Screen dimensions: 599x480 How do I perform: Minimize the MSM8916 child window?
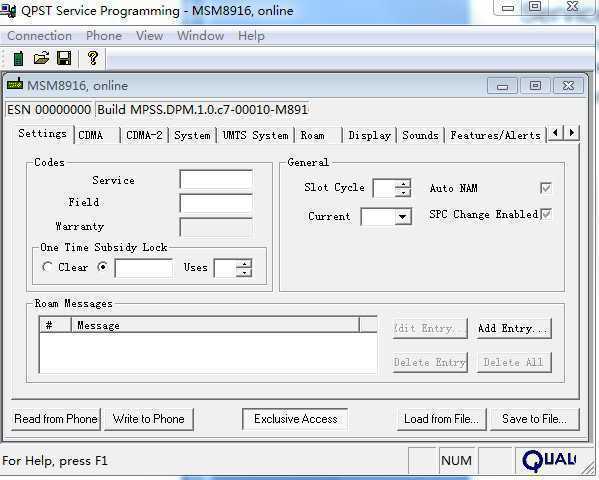[x=502, y=86]
